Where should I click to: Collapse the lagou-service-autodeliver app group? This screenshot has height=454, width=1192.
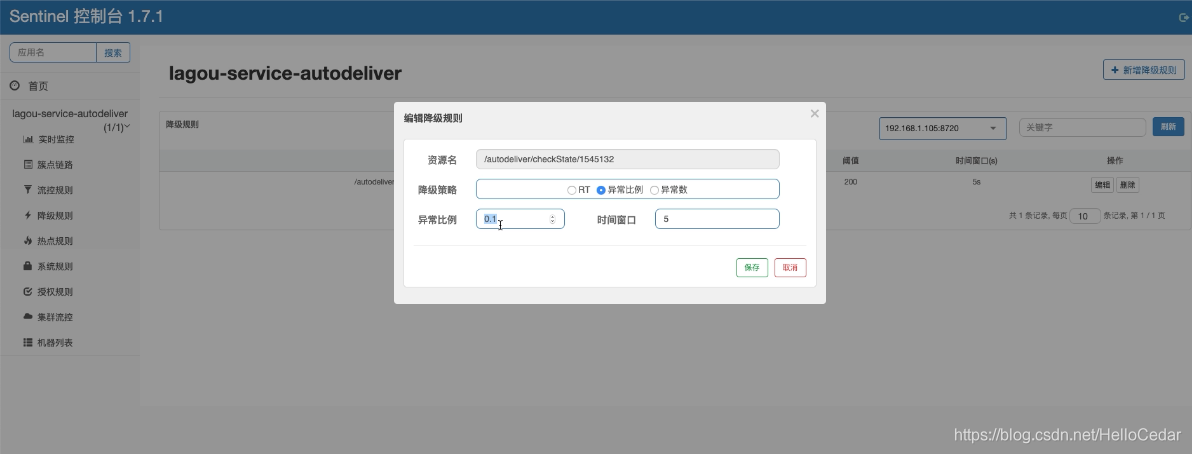[70, 119]
